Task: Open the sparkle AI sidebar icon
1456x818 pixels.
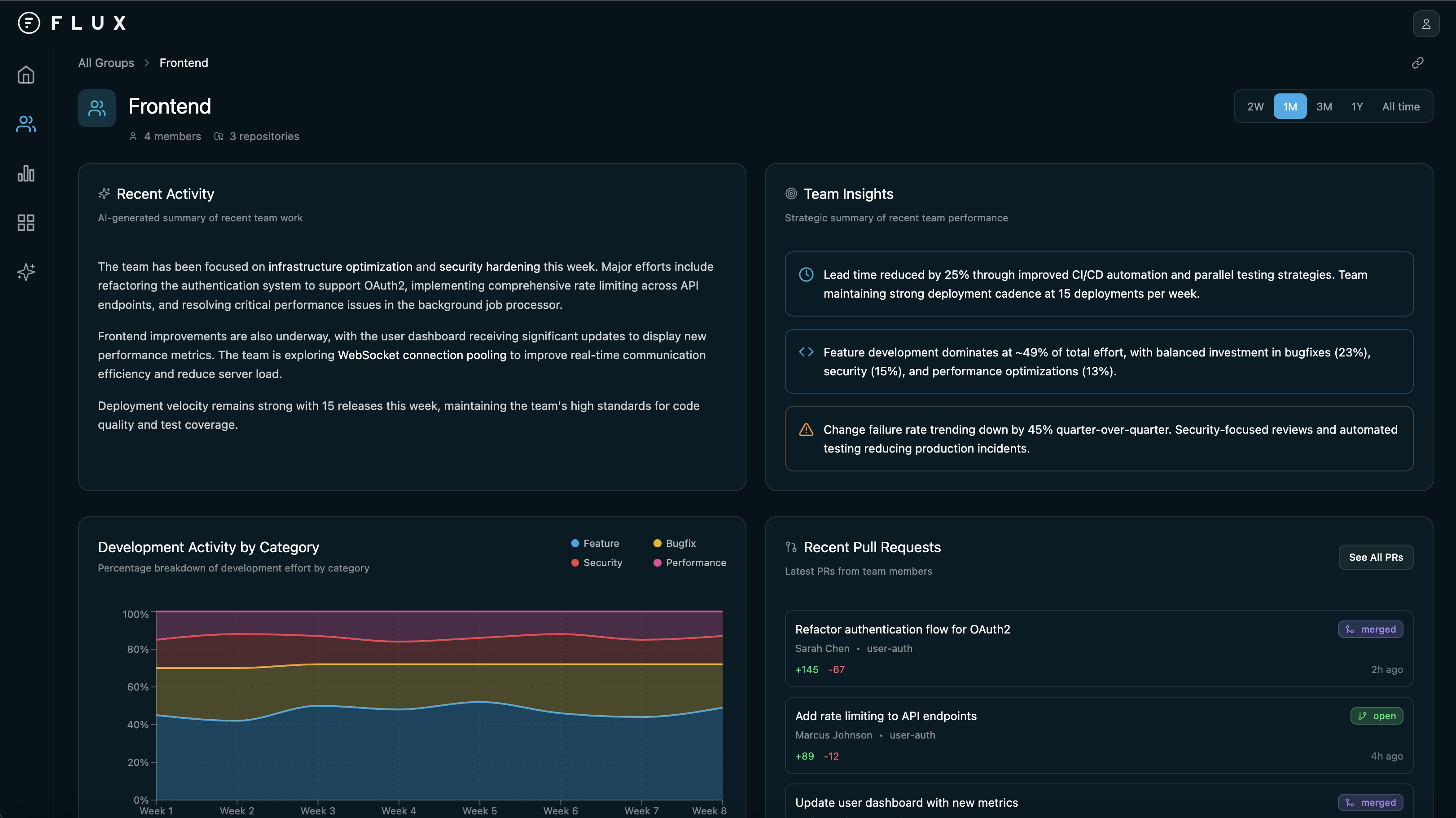Action: (x=26, y=272)
